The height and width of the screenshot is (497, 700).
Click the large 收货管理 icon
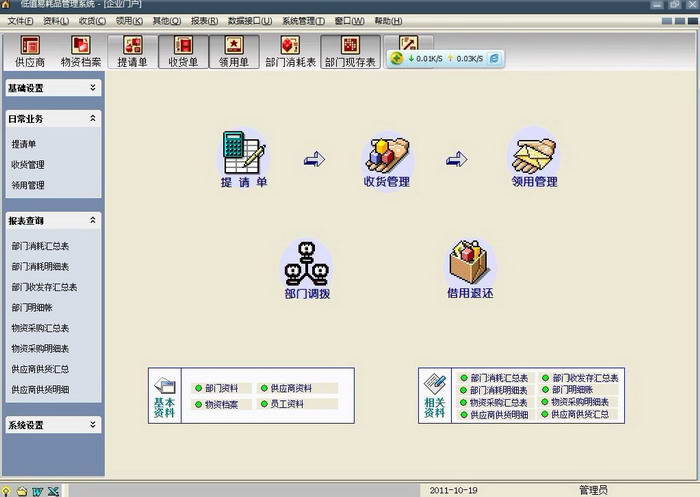pyautogui.click(x=387, y=155)
